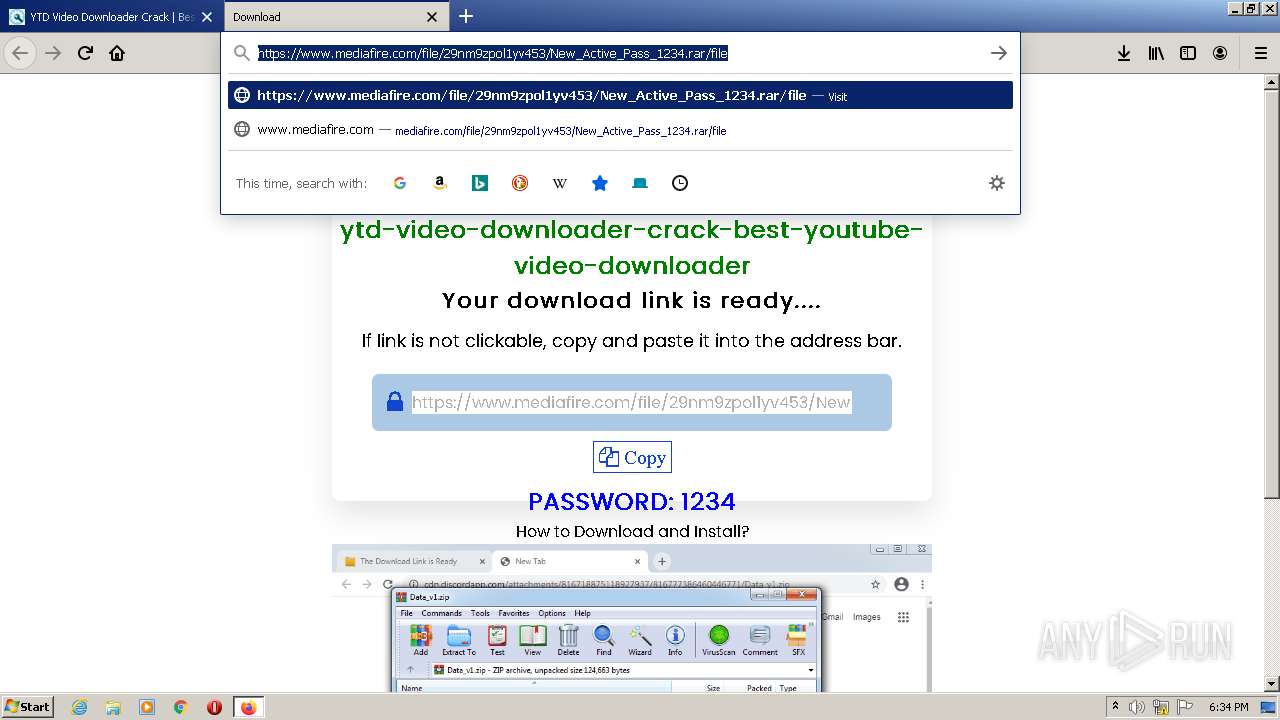Image resolution: width=1280 pixels, height=720 pixels.
Task: Open the Firefox home page
Action: click(x=117, y=53)
